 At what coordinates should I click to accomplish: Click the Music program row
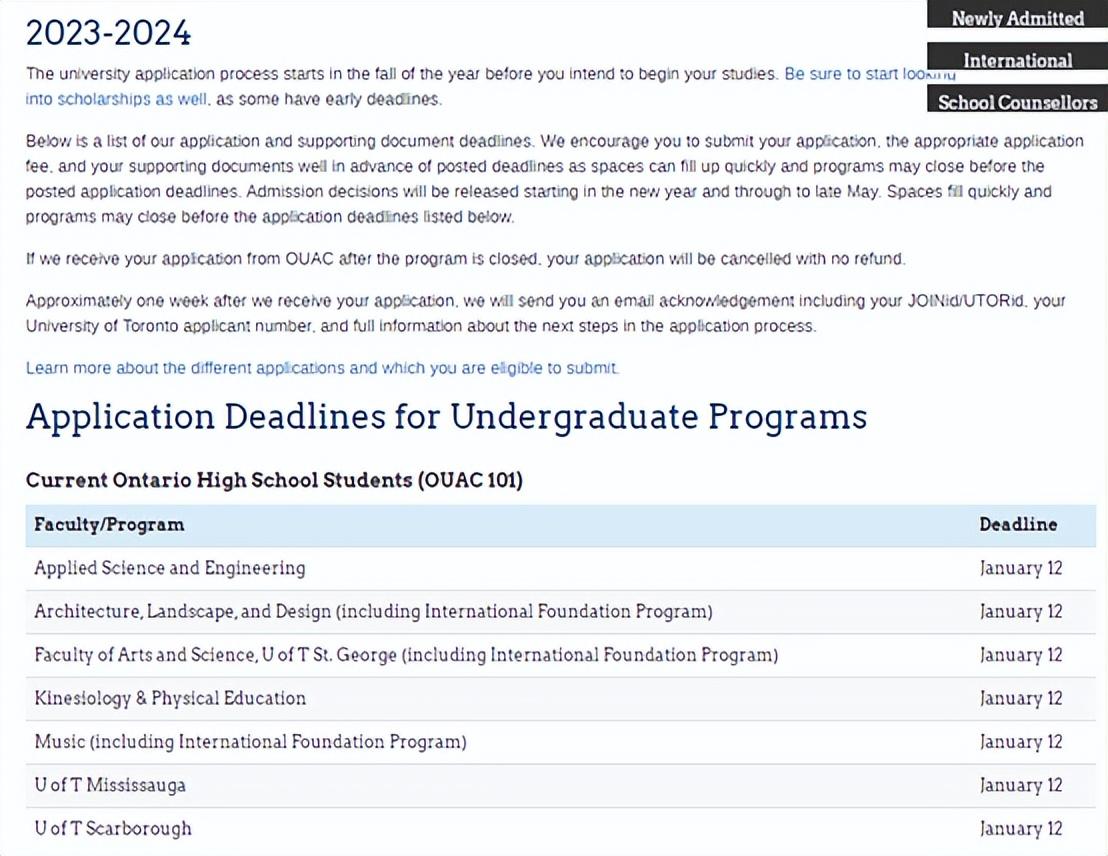click(250, 742)
